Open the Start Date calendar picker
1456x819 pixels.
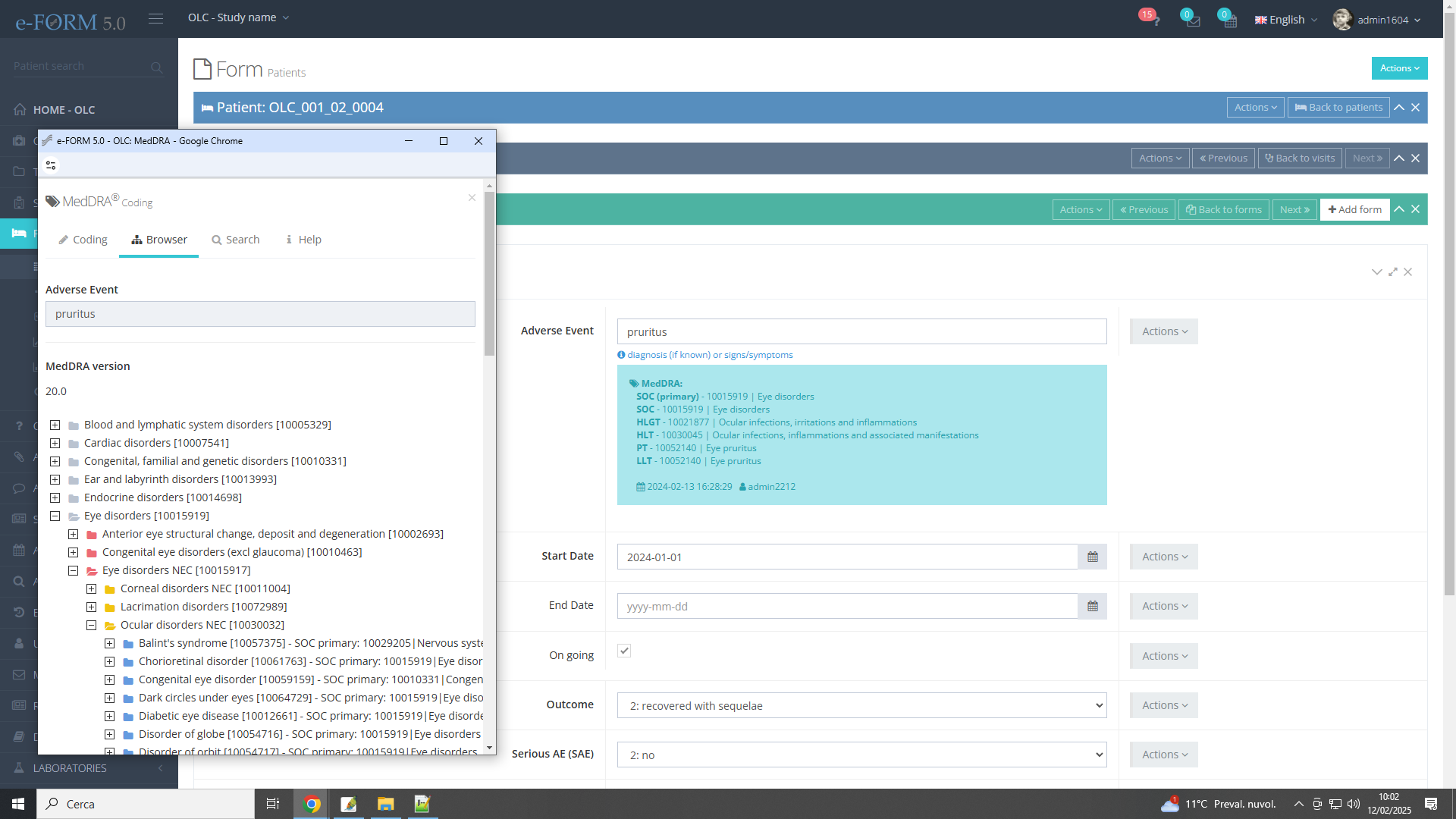coord(1092,557)
